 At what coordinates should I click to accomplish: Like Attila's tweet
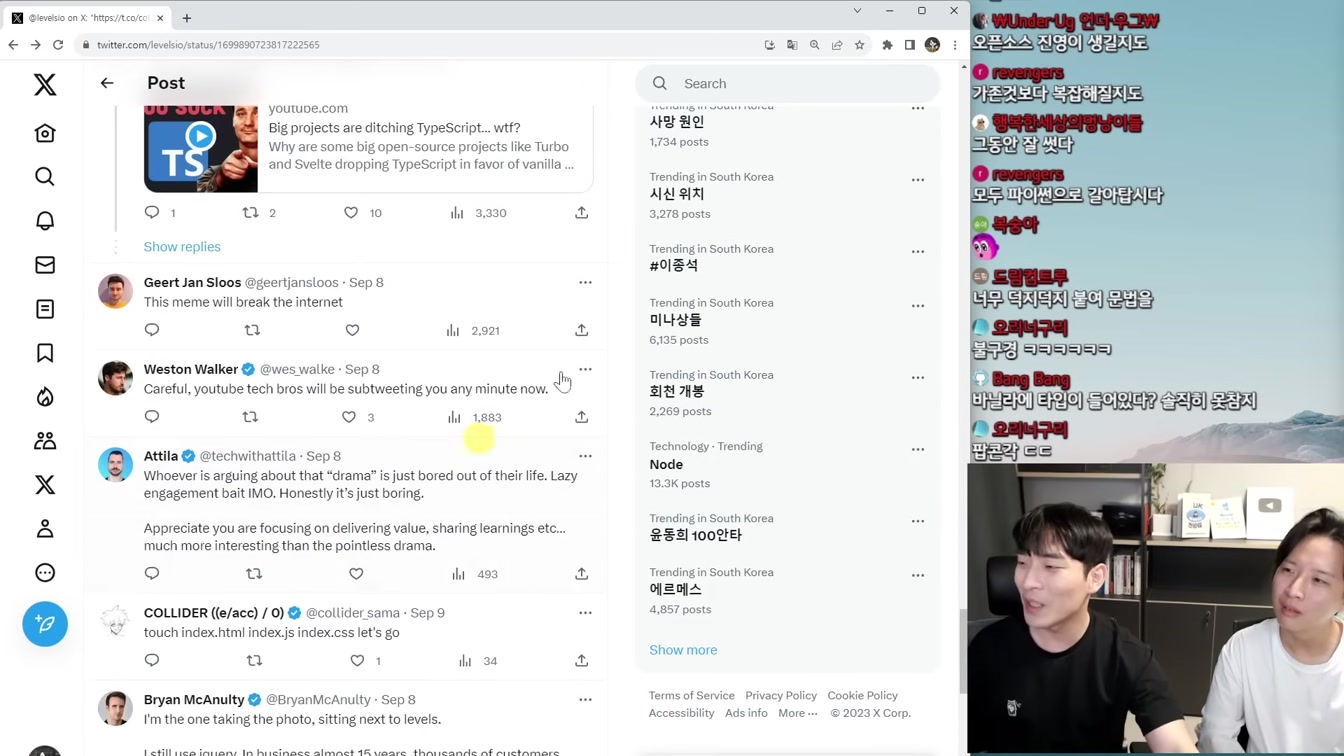356,574
